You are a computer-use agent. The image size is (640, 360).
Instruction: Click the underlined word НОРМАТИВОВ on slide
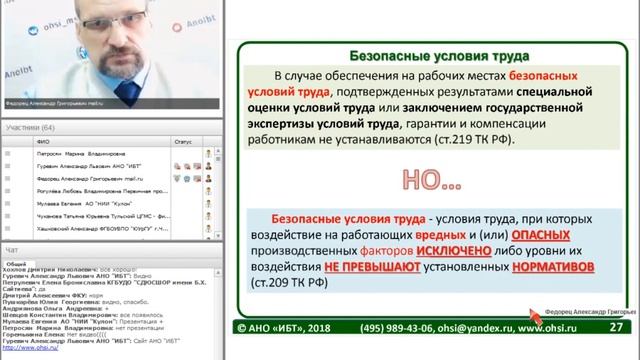click(x=553, y=267)
